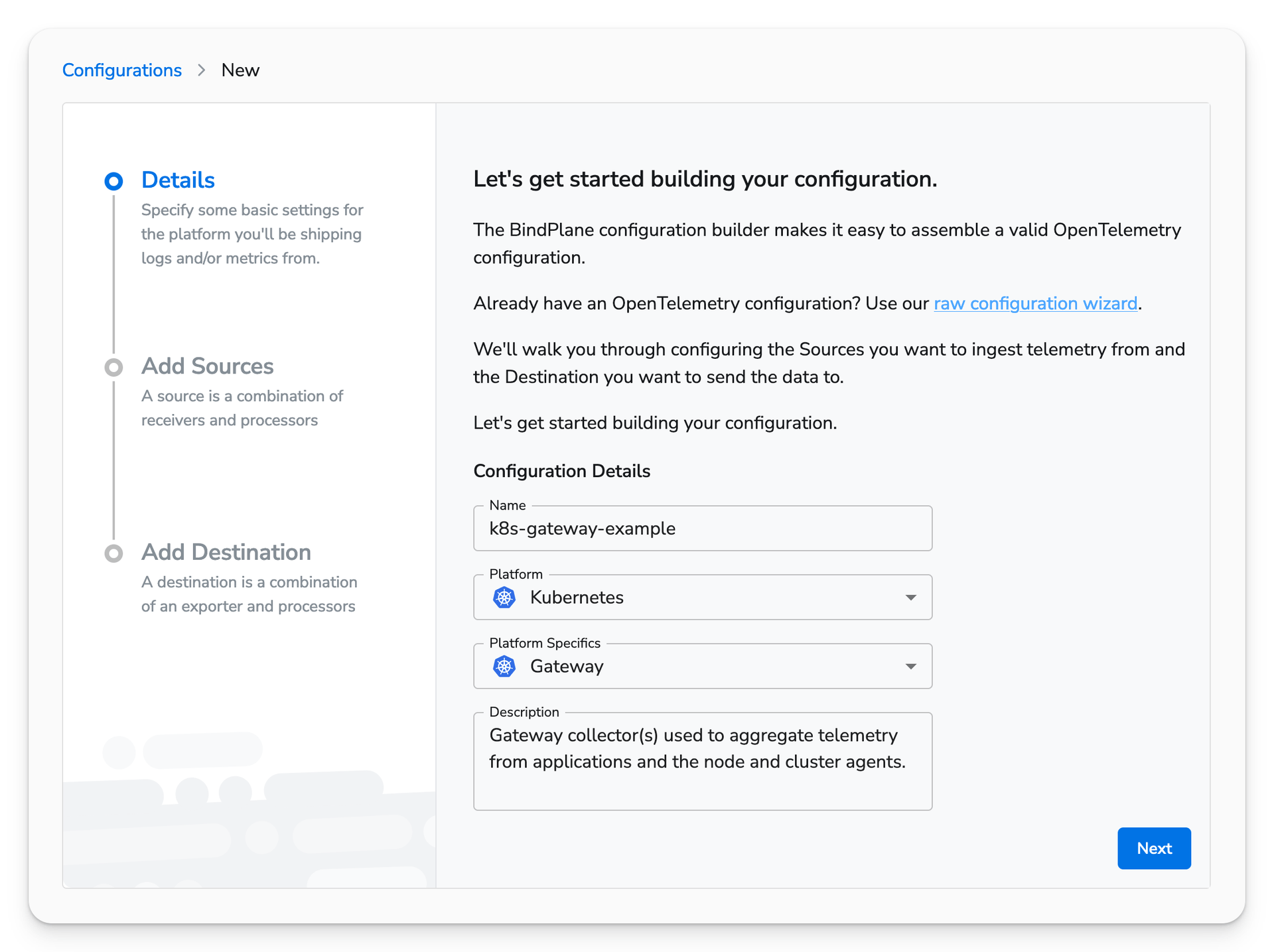Click the Details step circle icon
1274x952 pixels.
113,181
